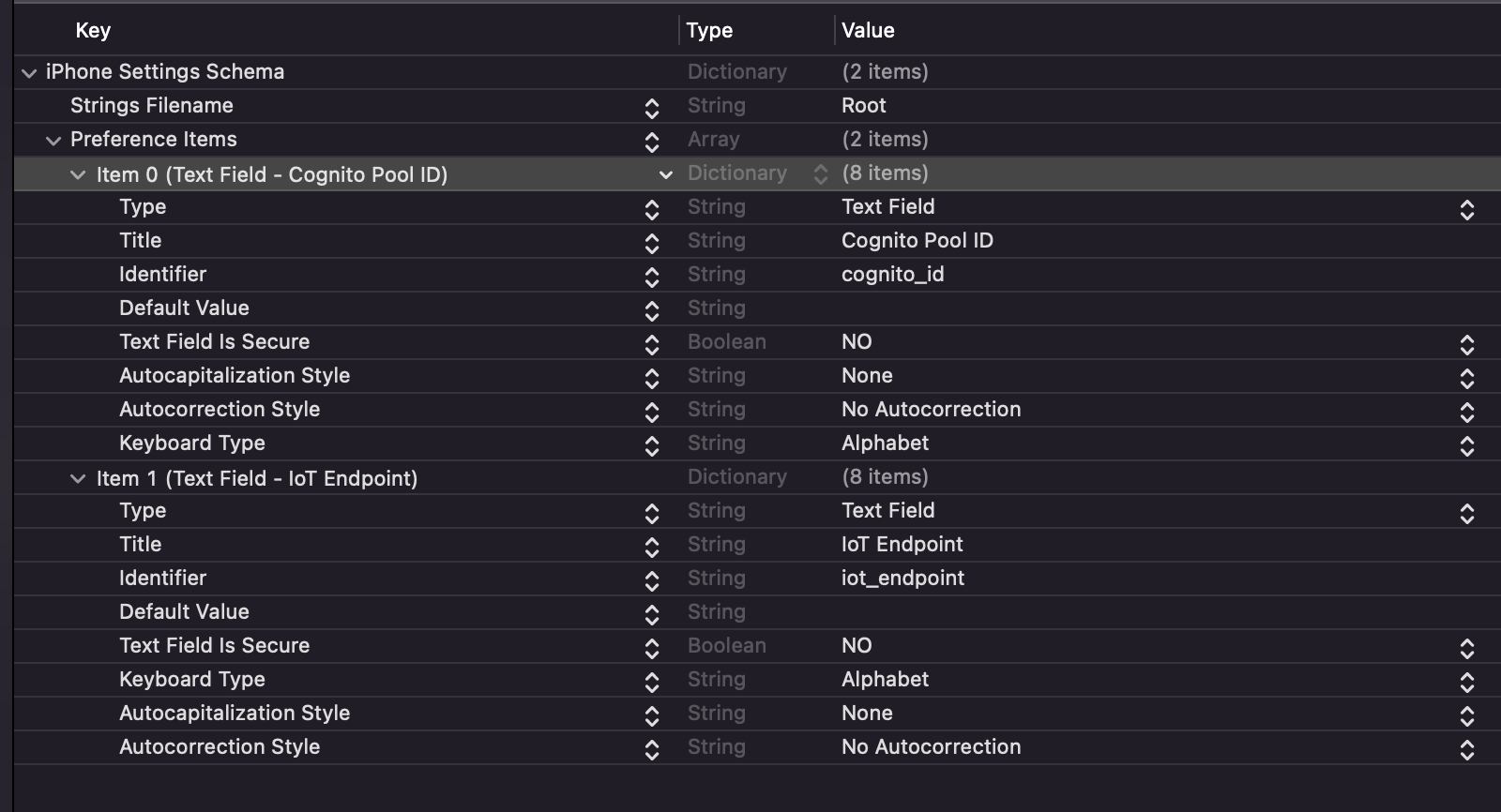Collapse the iPhone Settings Schema row

[29, 73]
